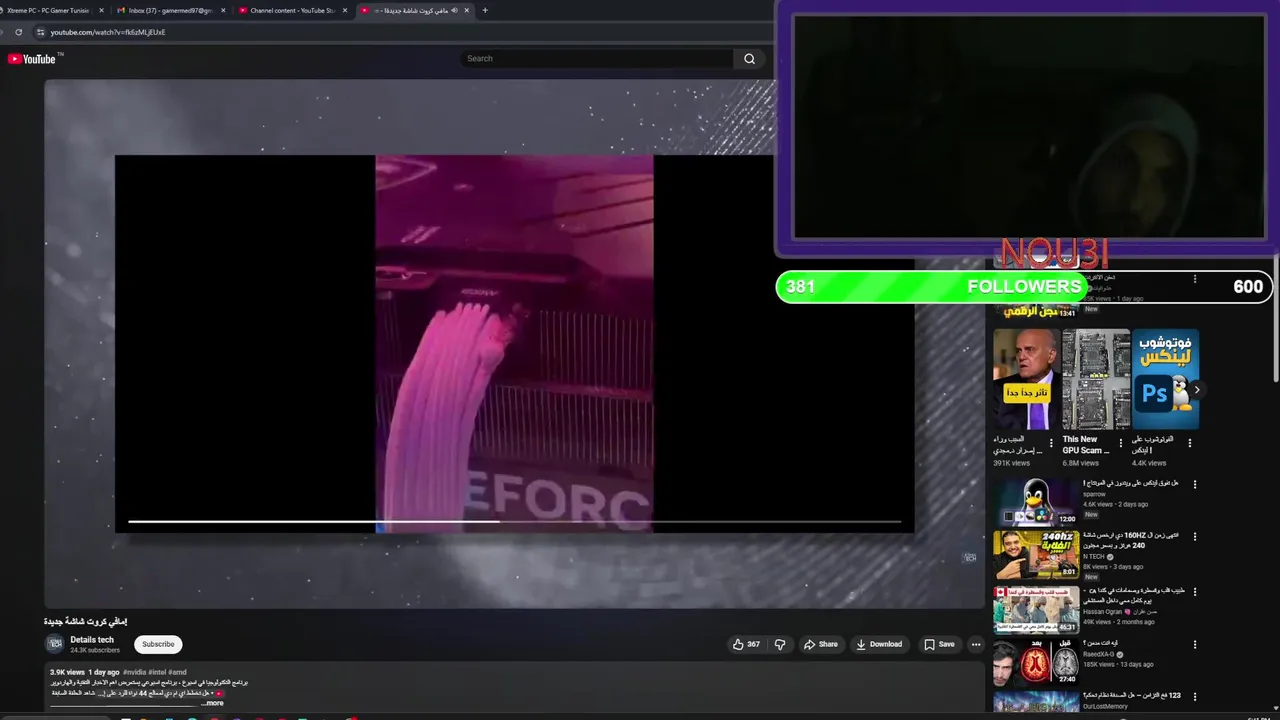Reload the page with the refresh icon

pyautogui.click(x=18, y=32)
